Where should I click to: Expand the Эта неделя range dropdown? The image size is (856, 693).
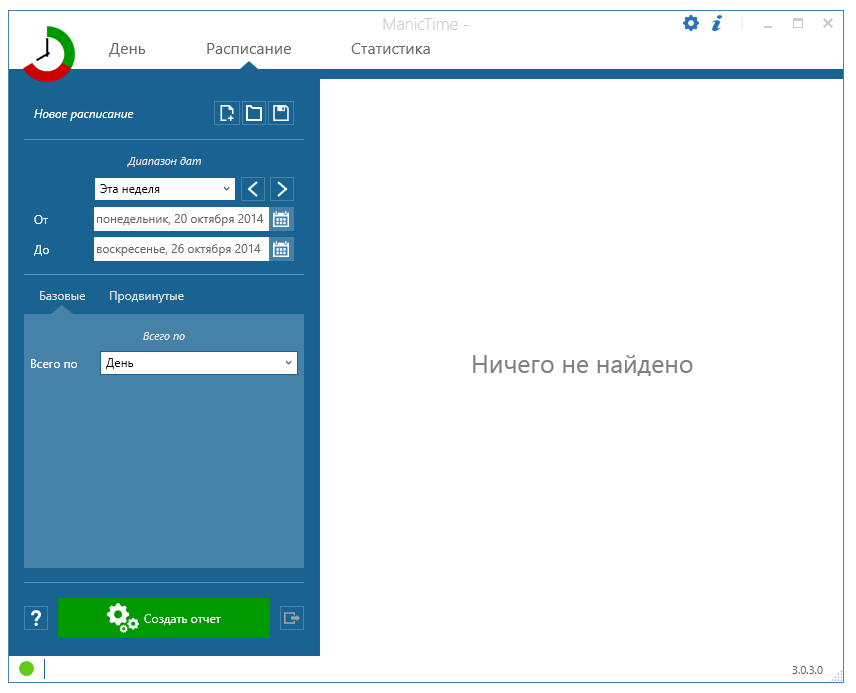165,188
